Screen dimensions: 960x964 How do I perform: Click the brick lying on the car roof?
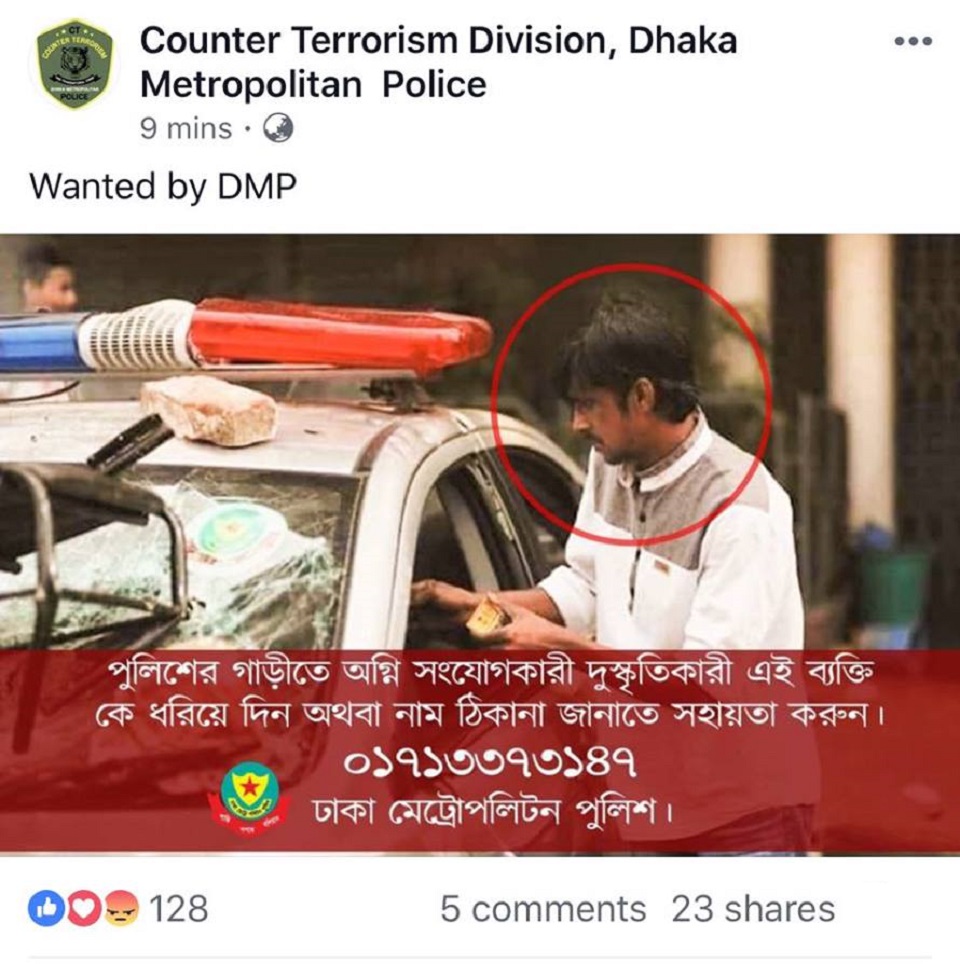tap(209, 410)
